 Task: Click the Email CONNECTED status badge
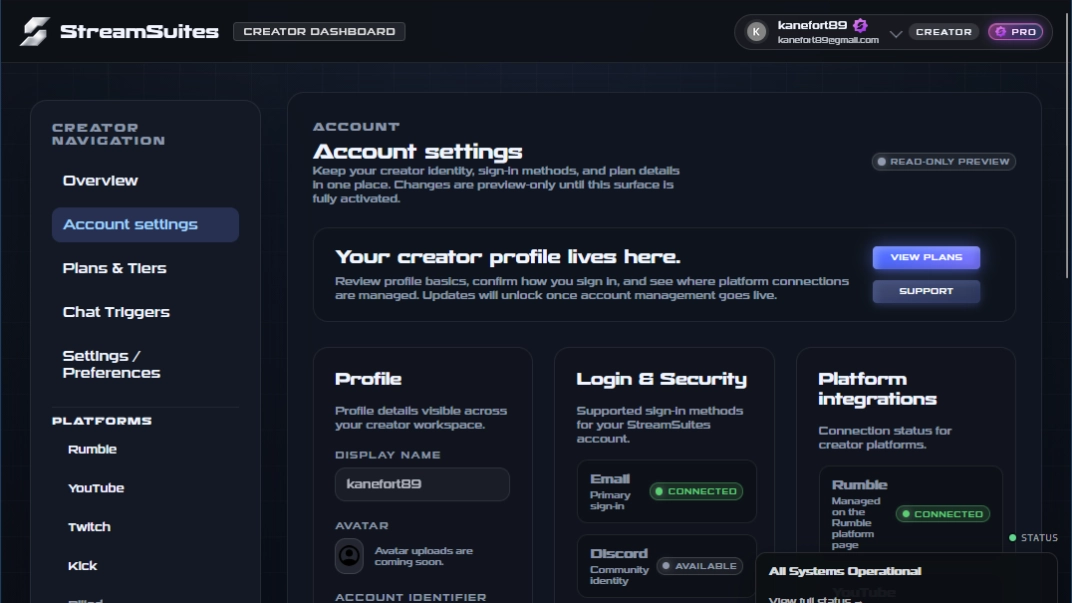(695, 491)
